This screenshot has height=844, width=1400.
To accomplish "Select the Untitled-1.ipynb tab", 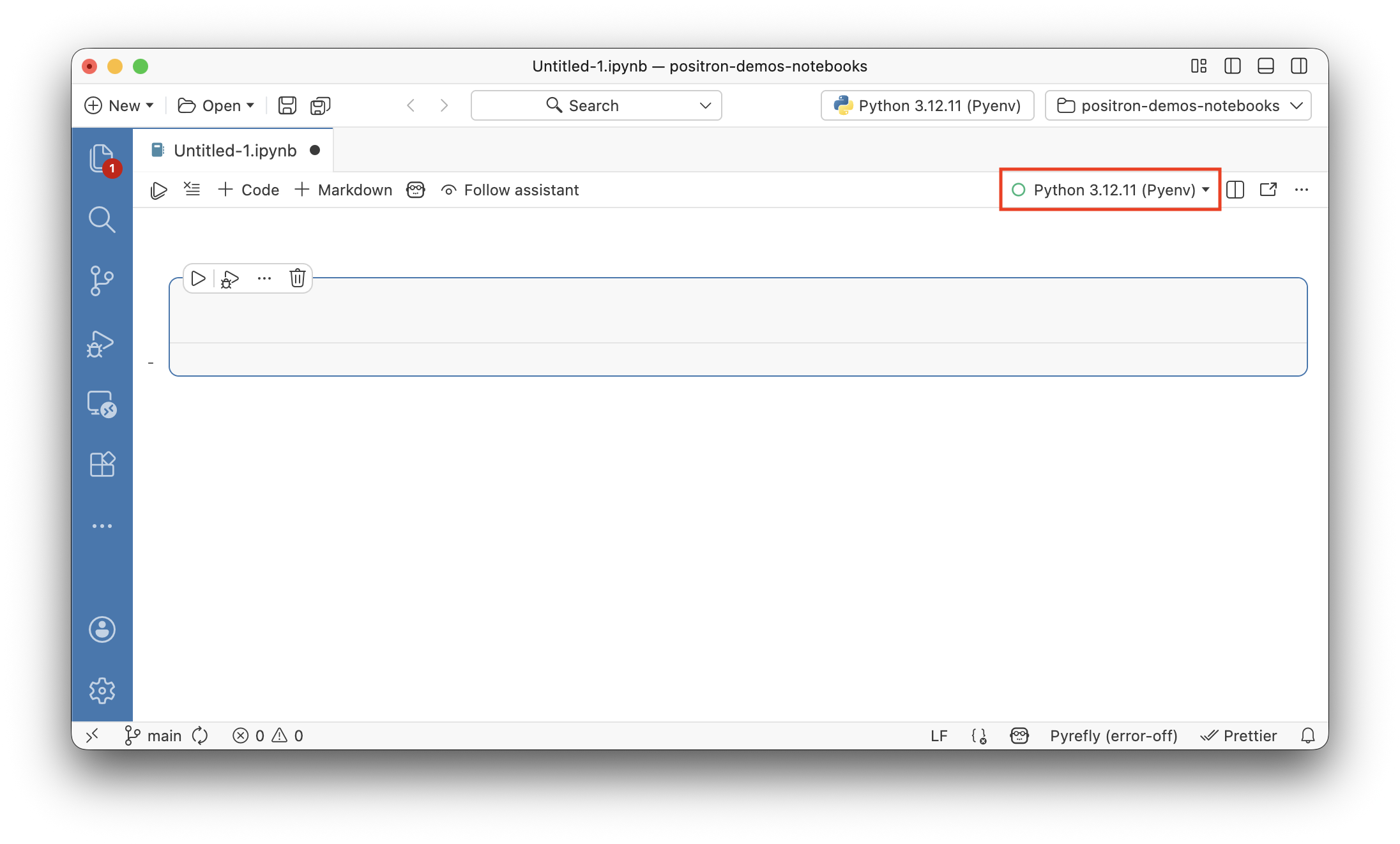I will [x=235, y=149].
